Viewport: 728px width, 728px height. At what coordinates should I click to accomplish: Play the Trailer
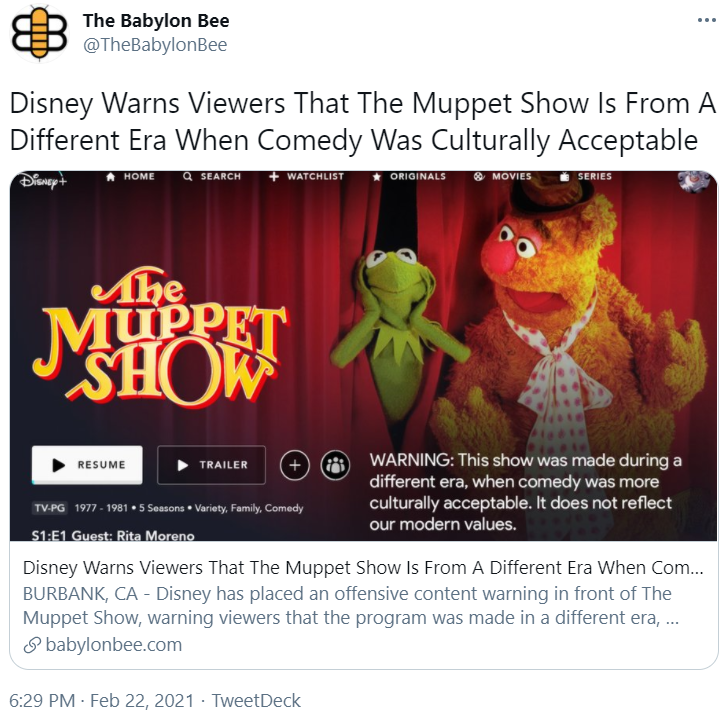coord(211,465)
